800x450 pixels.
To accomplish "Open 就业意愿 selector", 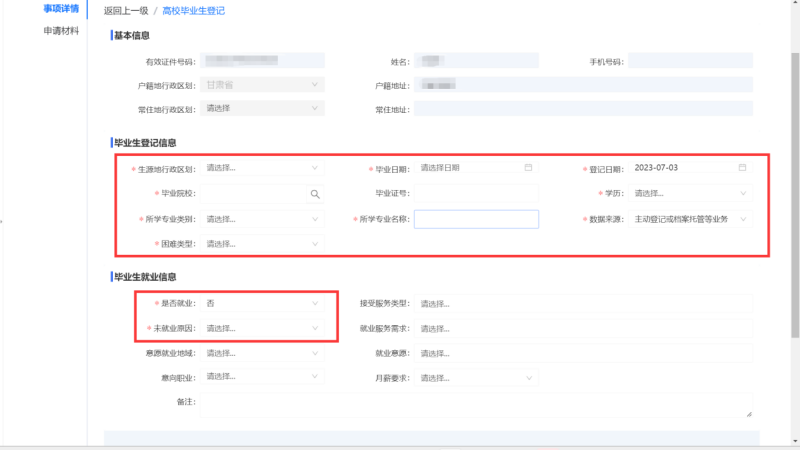I will (583, 354).
